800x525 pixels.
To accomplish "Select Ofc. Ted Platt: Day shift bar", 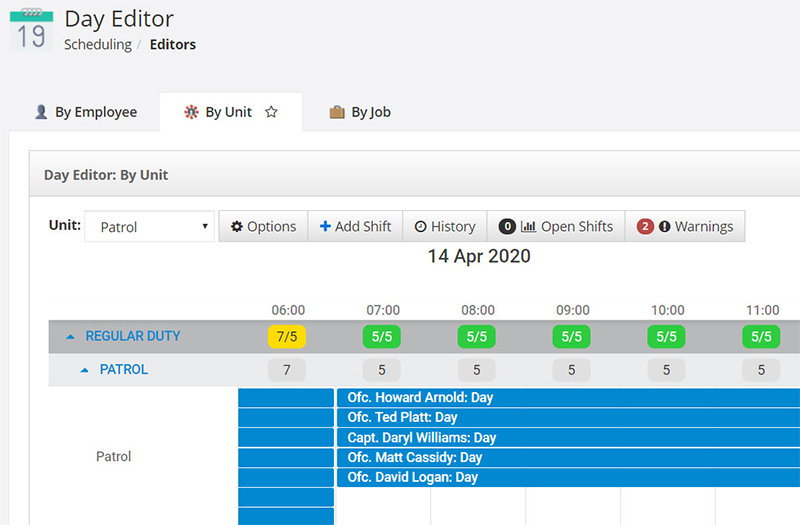I will coord(568,417).
